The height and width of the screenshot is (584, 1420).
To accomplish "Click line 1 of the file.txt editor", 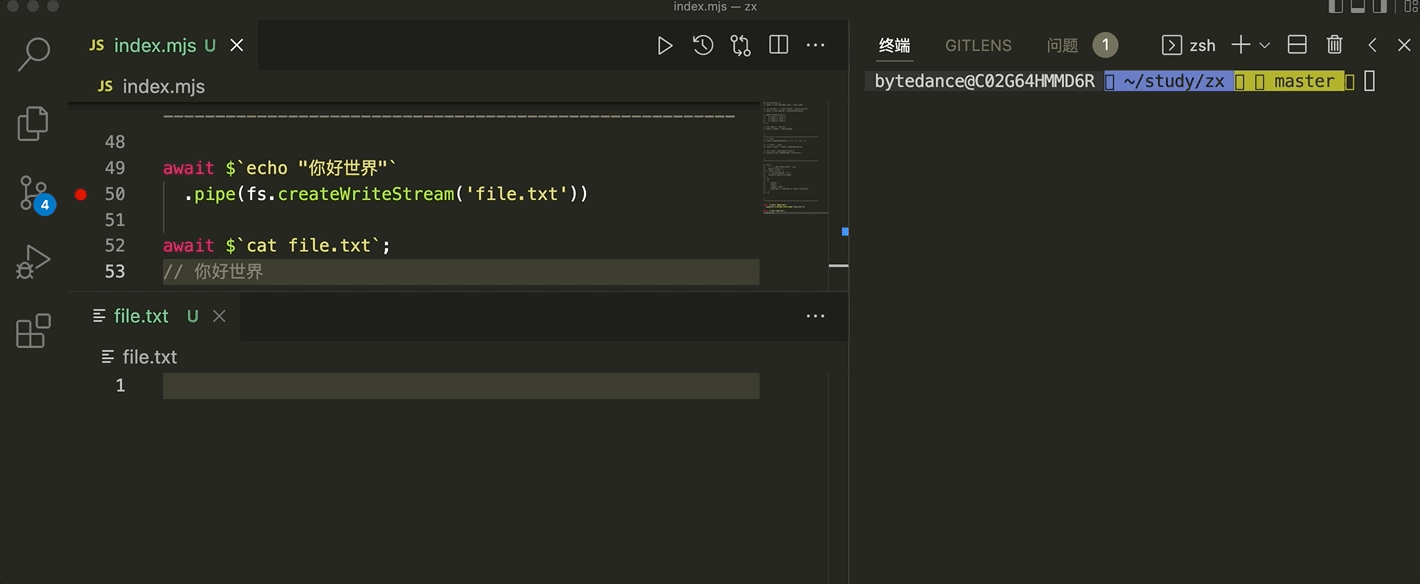I will pos(461,386).
